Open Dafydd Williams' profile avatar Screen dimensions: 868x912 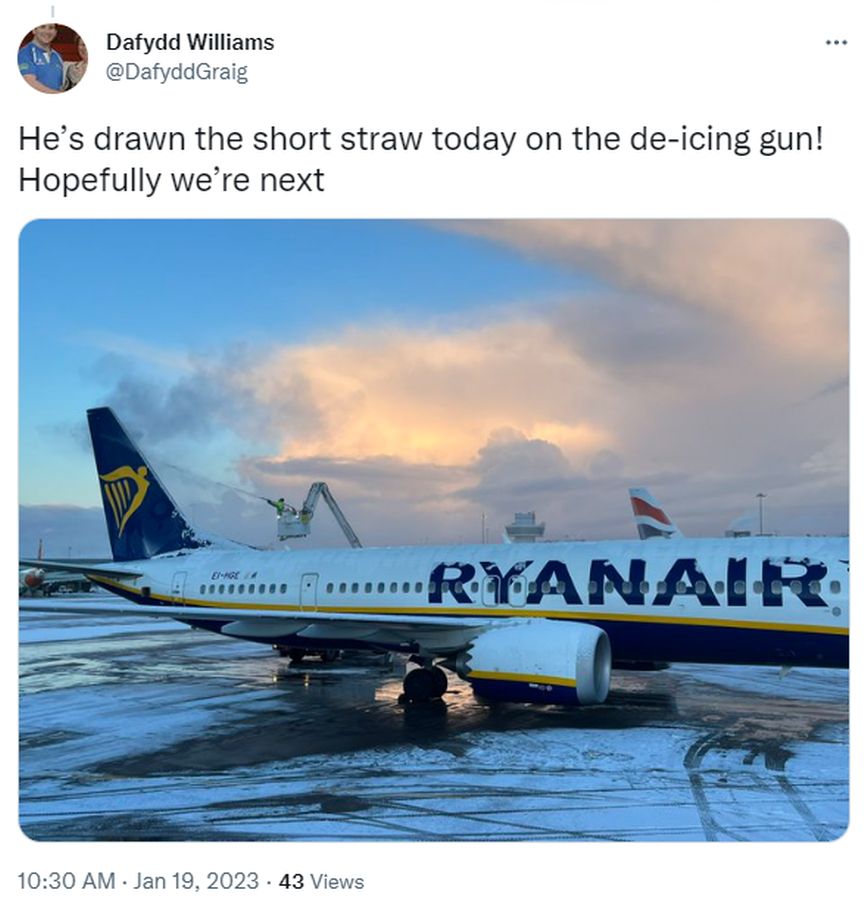pyautogui.click(x=52, y=58)
